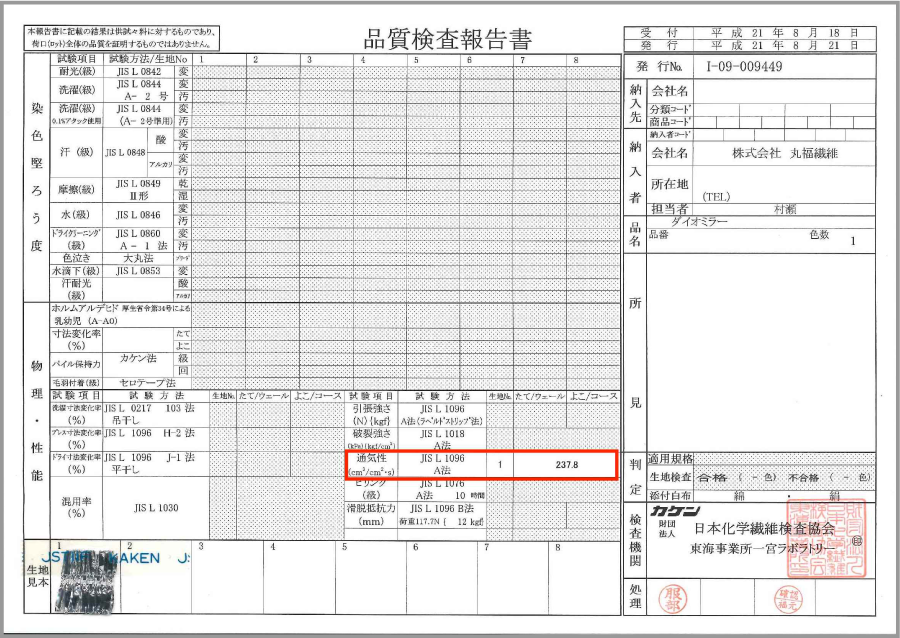900x638 pixels.
Task: Click product name ダイオミラー
Action: pyautogui.click(x=699, y=221)
